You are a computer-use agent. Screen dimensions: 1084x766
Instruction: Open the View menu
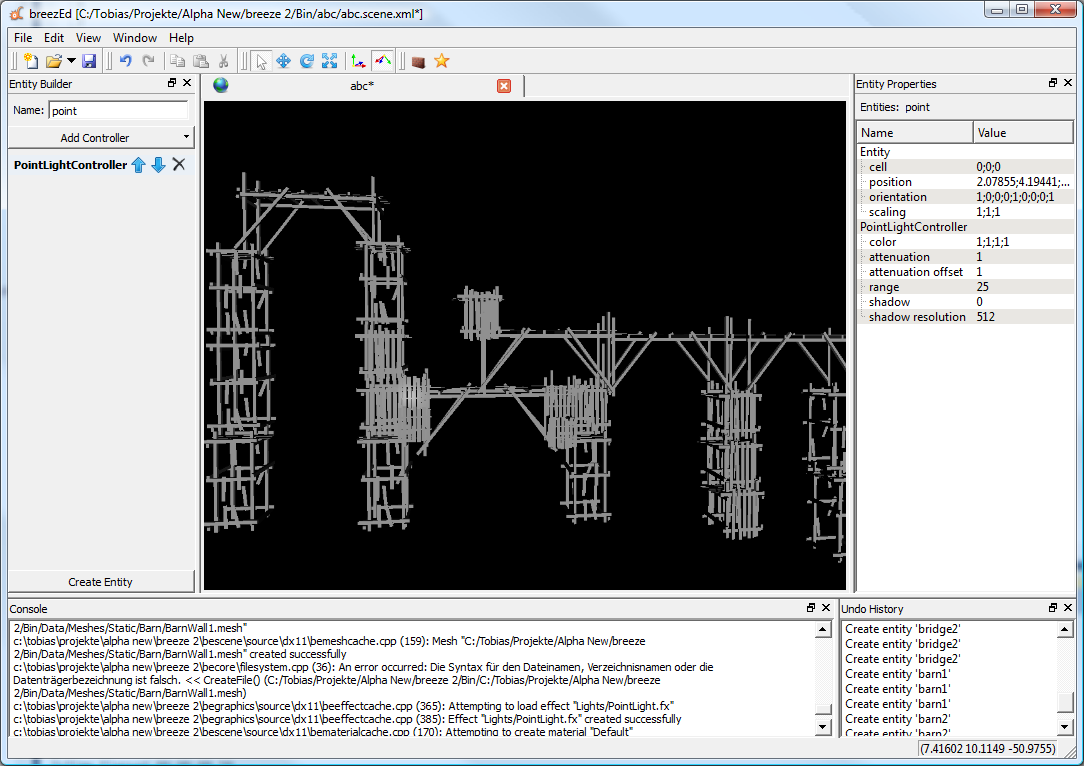pyautogui.click(x=88, y=38)
